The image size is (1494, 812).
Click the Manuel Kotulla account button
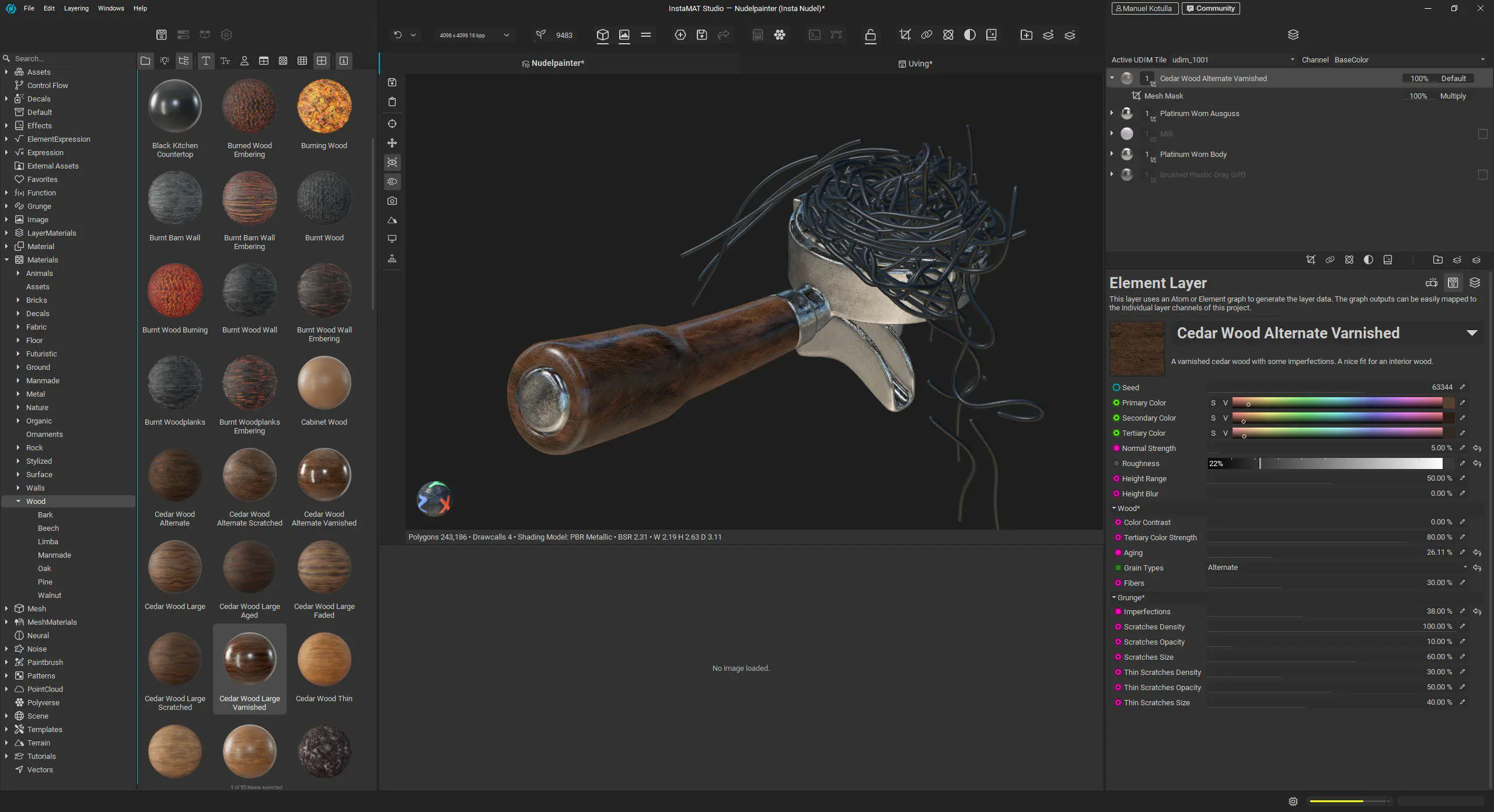[1143, 8]
